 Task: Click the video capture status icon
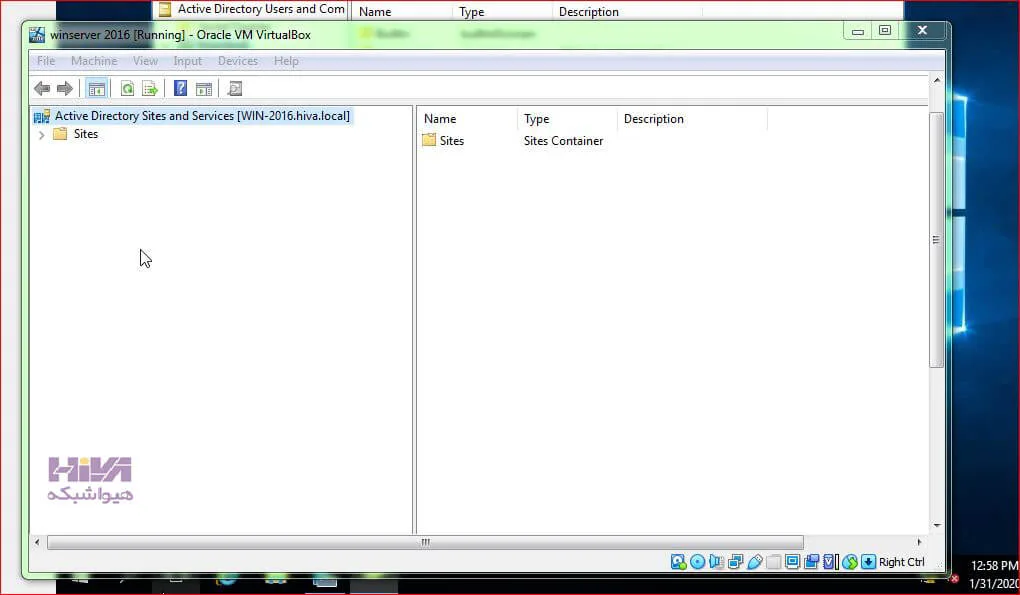(x=811, y=562)
